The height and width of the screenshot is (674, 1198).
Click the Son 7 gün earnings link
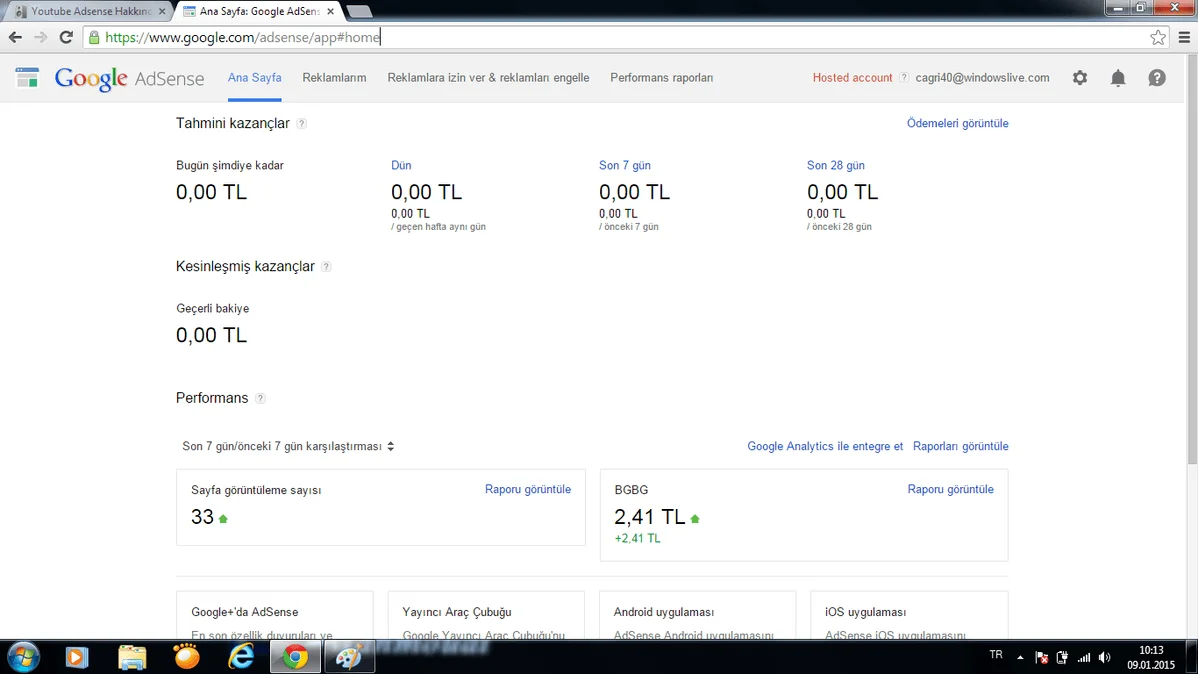click(x=625, y=165)
